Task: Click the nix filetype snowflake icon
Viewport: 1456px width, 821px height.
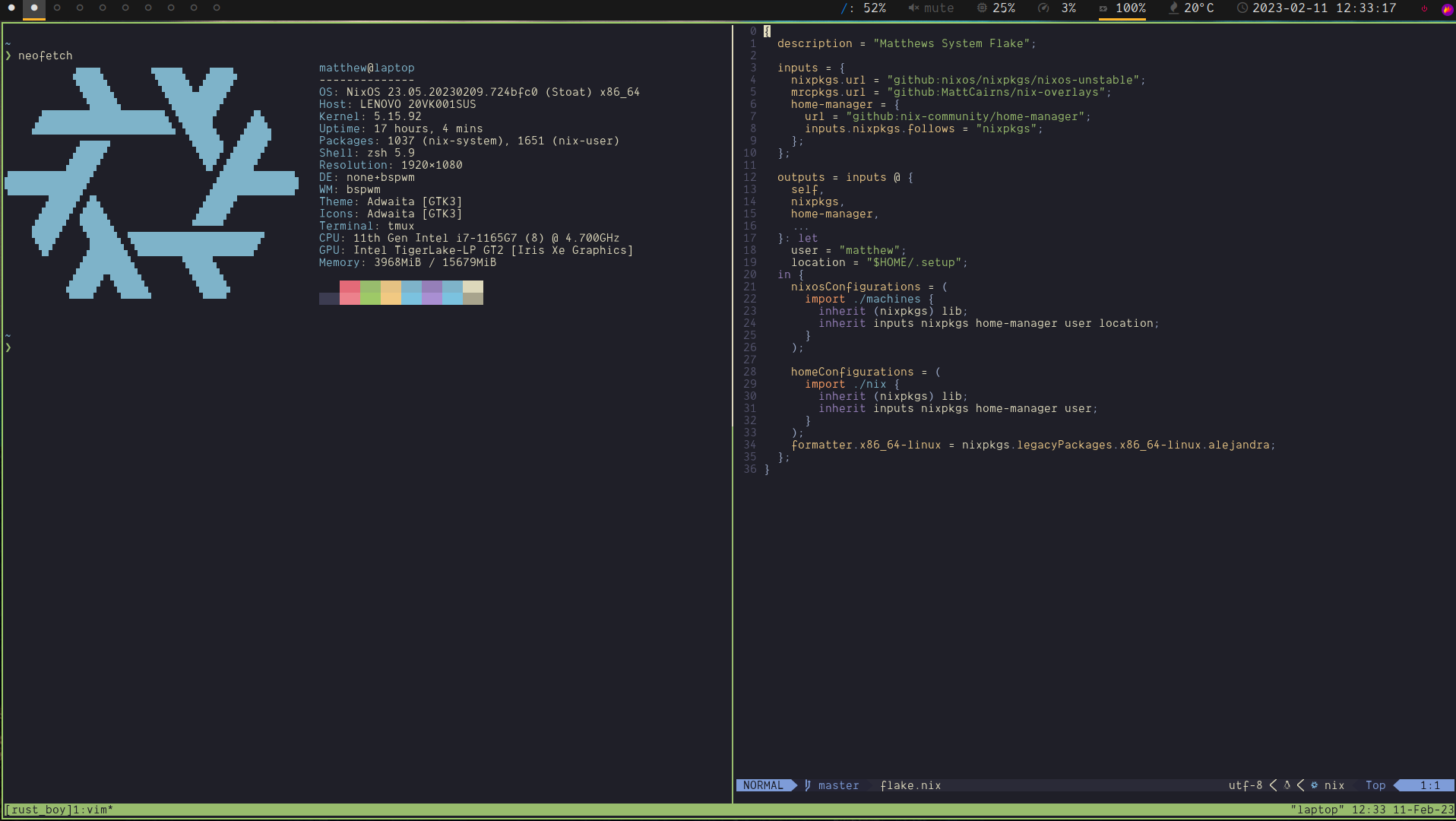Action: [x=1314, y=785]
